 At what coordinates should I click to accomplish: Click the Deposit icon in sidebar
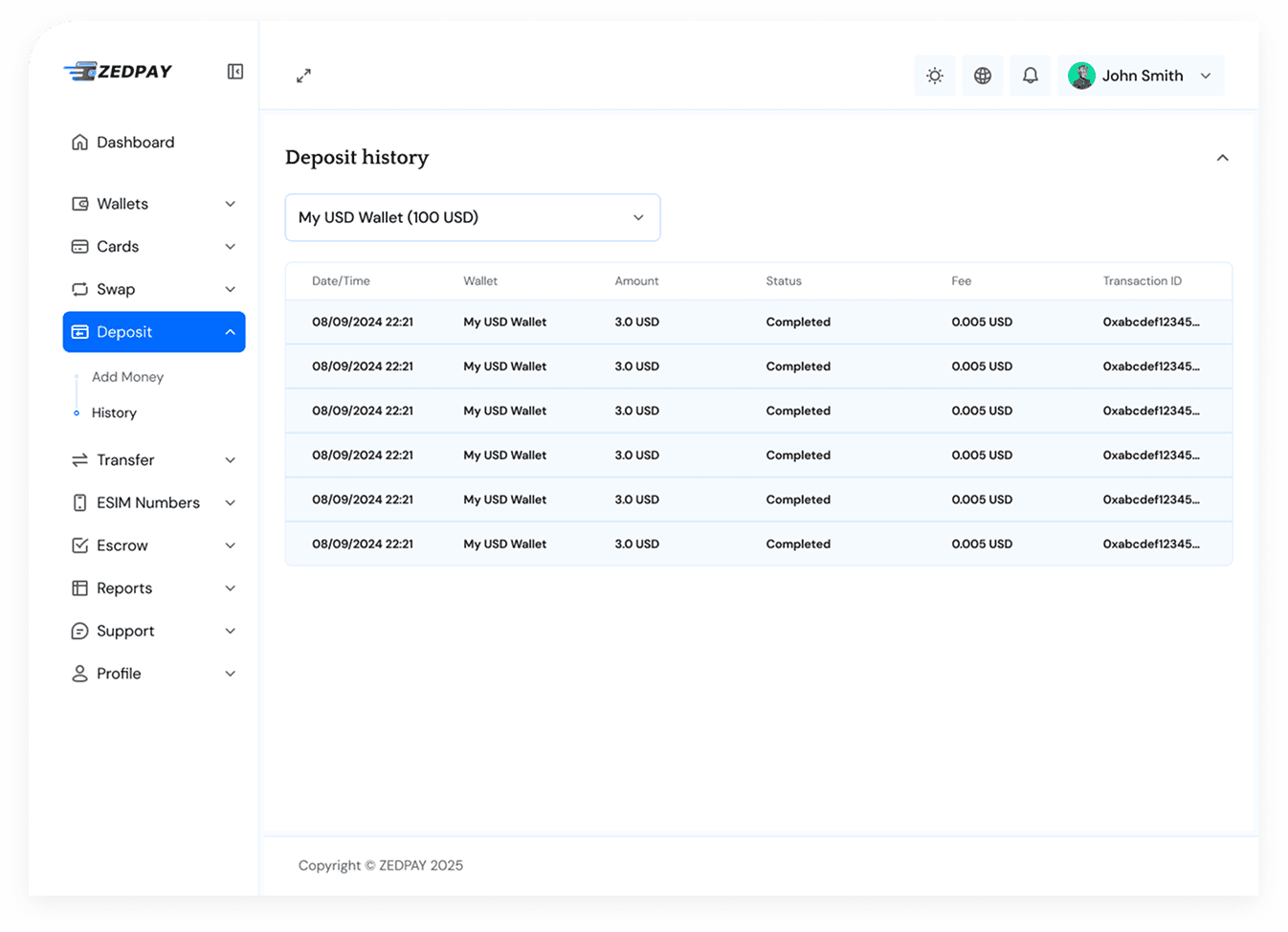[80, 332]
